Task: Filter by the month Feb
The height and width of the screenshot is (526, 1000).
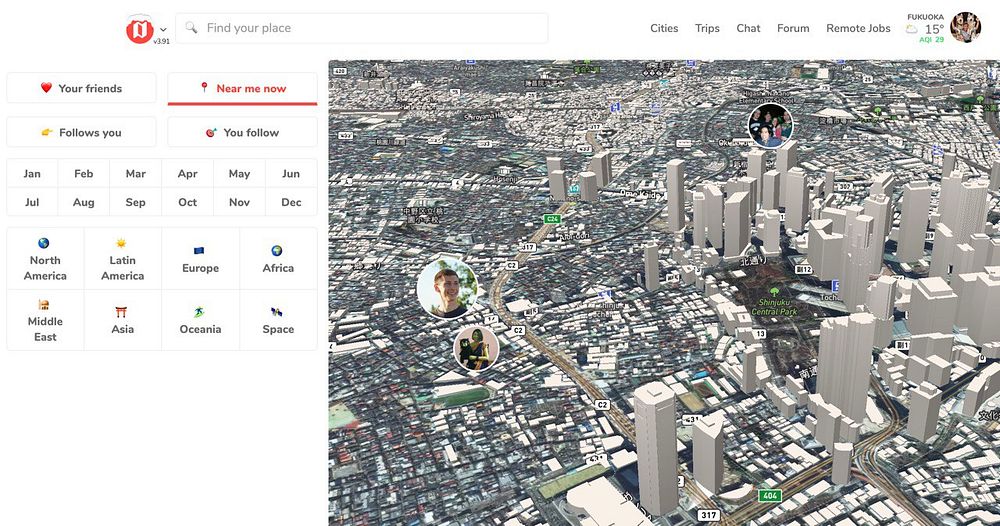Action: coord(84,173)
